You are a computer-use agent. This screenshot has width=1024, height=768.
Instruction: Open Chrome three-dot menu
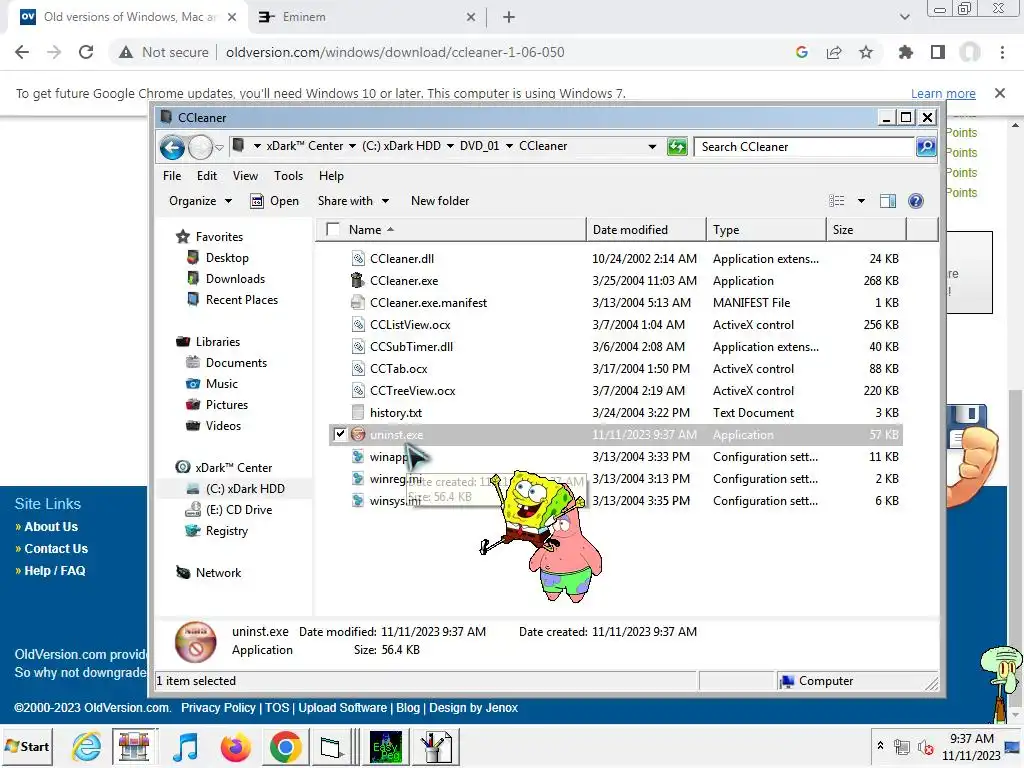click(x=1002, y=52)
